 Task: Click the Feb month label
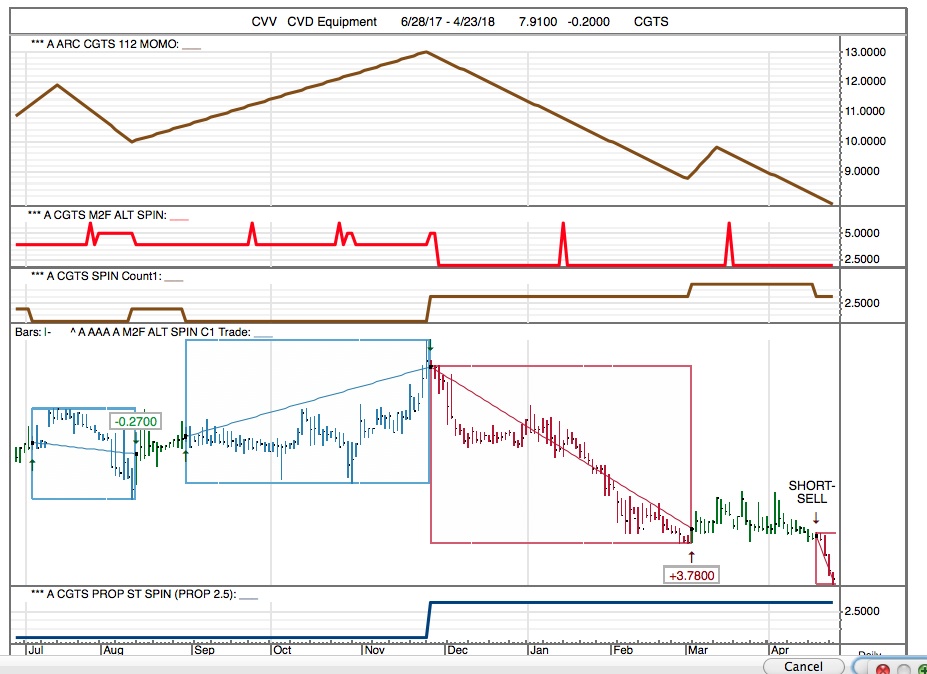point(623,650)
